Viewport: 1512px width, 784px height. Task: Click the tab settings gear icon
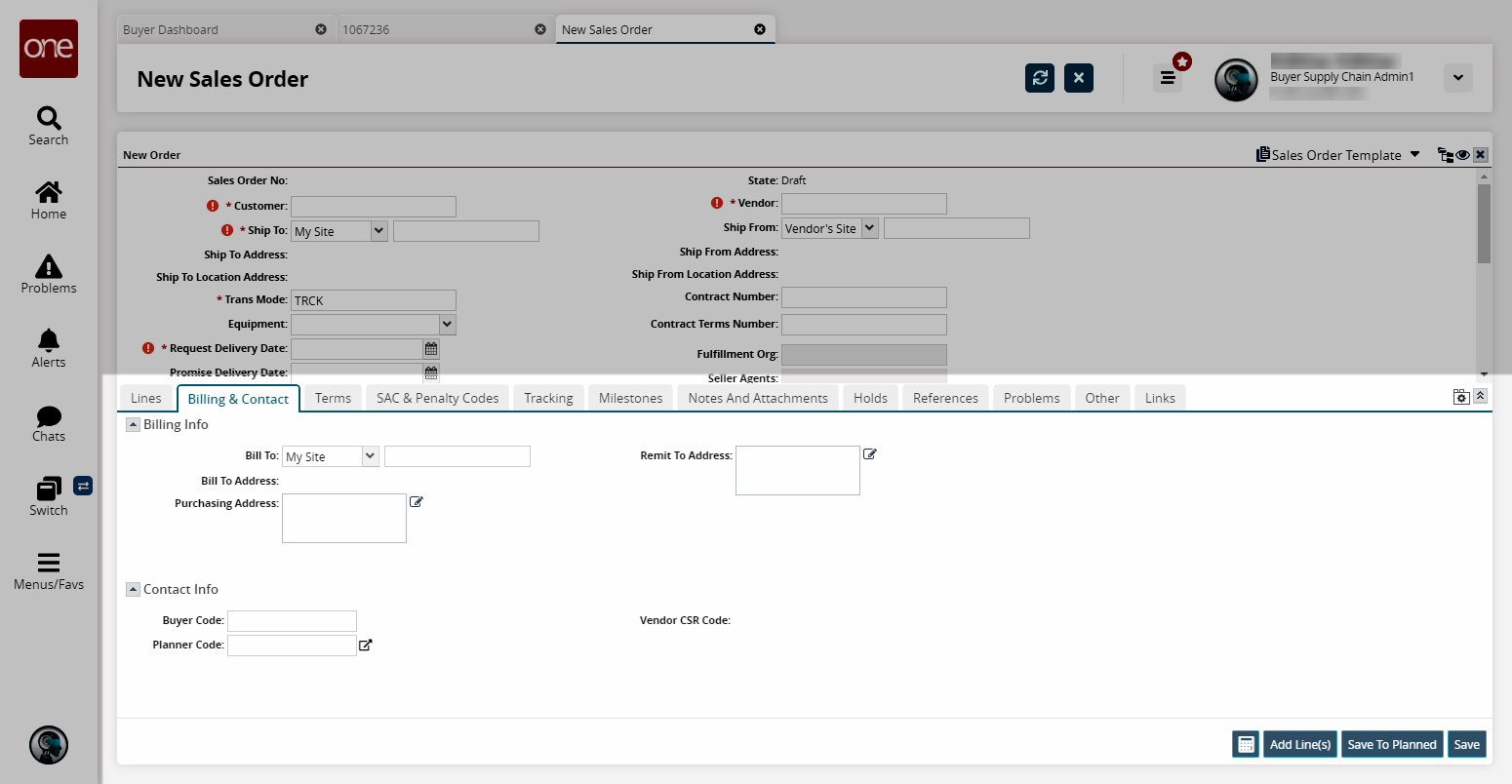1461,397
